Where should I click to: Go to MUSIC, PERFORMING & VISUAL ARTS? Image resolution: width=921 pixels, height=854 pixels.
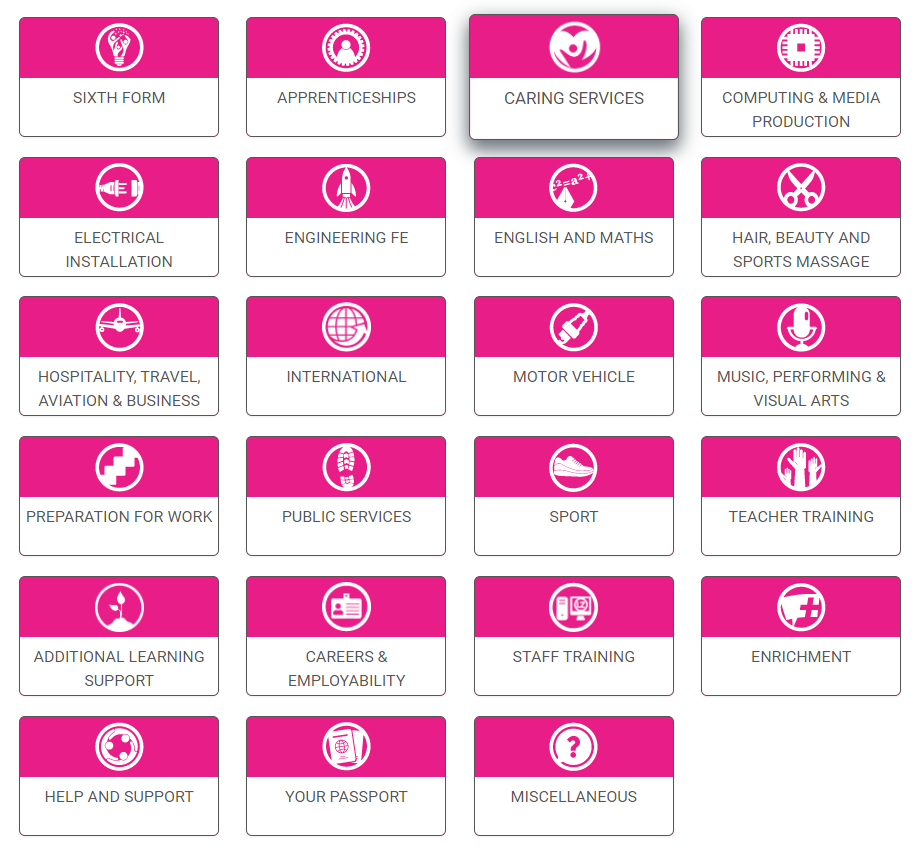point(801,389)
